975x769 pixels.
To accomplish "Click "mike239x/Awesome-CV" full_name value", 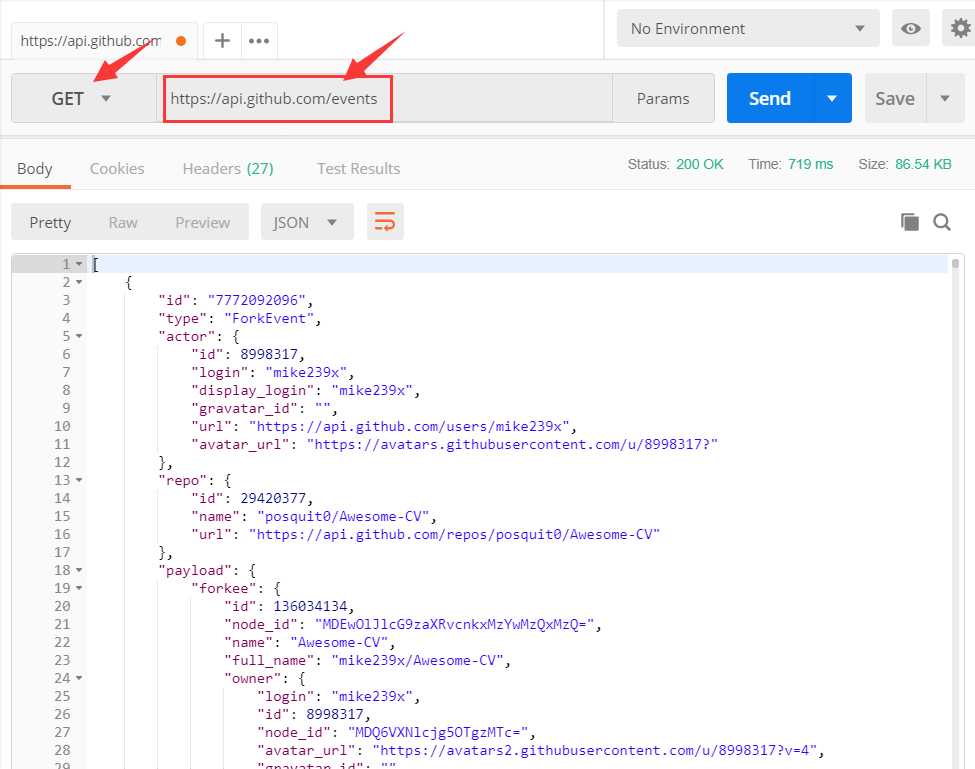I will pos(417,660).
